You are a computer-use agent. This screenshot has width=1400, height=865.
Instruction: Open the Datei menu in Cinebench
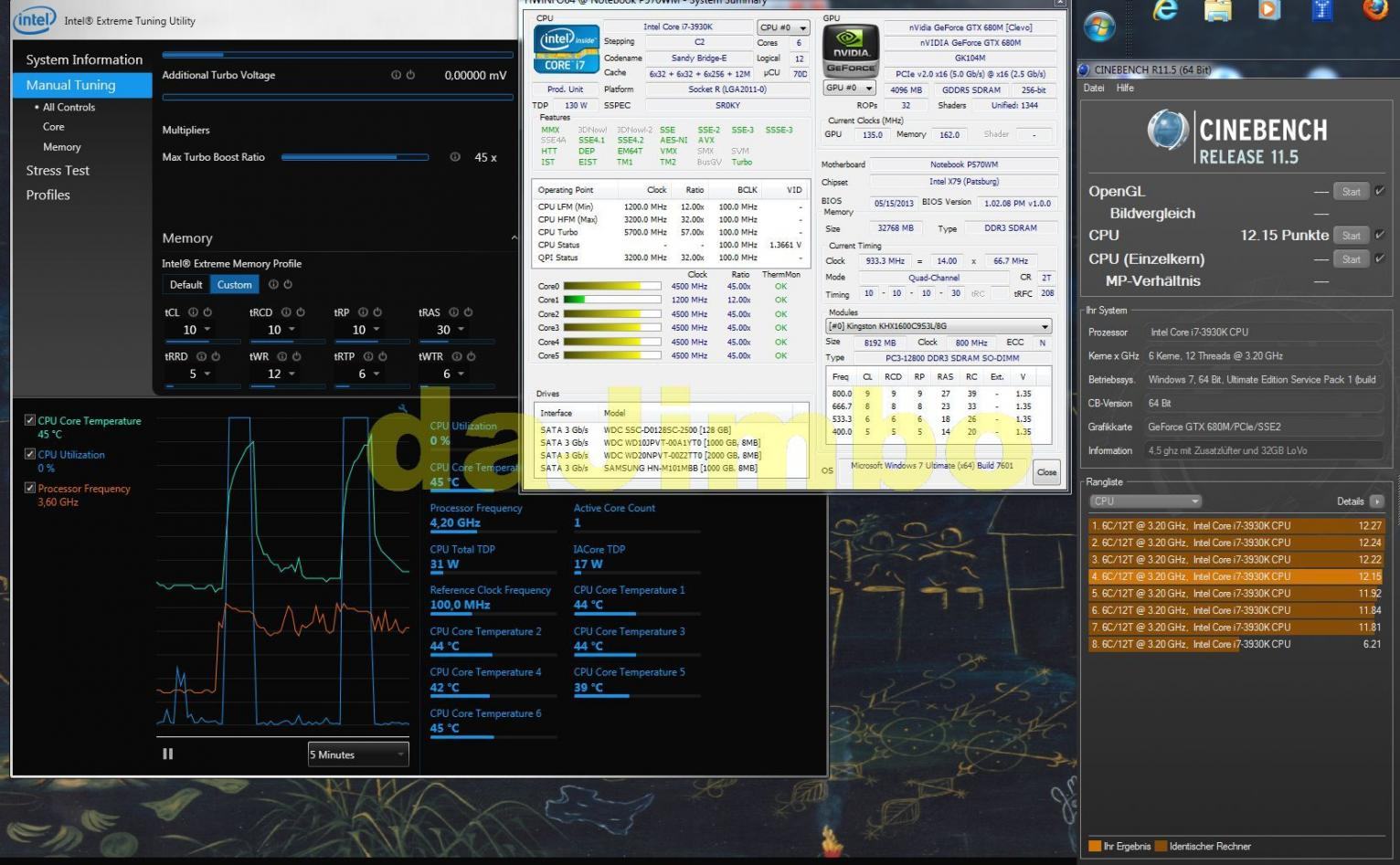[x=1094, y=88]
